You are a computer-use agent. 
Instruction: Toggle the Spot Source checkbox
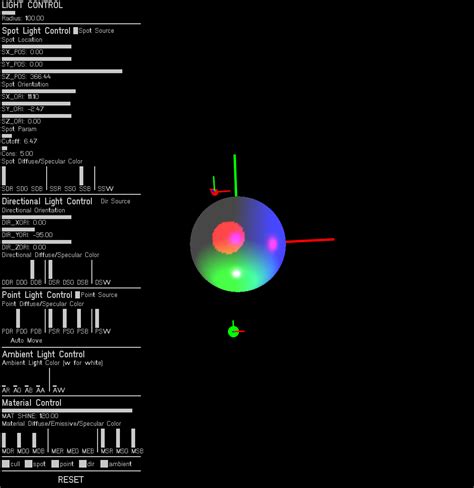click(x=76, y=31)
